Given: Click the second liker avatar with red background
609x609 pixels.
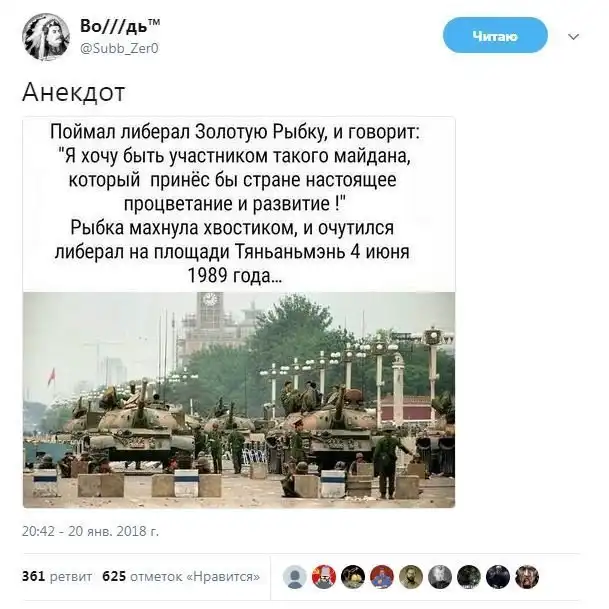Looking at the screenshot, I should pyautogui.click(x=324, y=577).
